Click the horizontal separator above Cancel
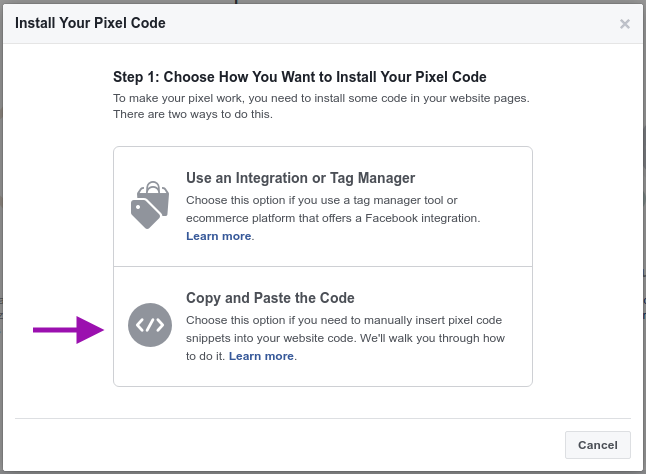The height and width of the screenshot is (474, 646). click(x=323, y=418)
